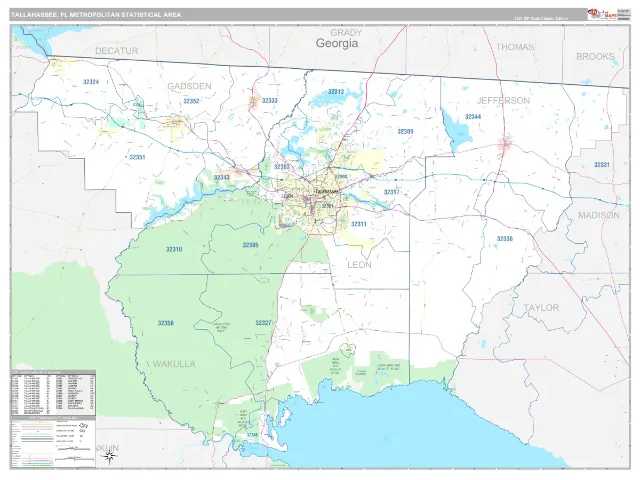Click ZIP code label 32309
The image size is (640, 480).
point(405,131)
